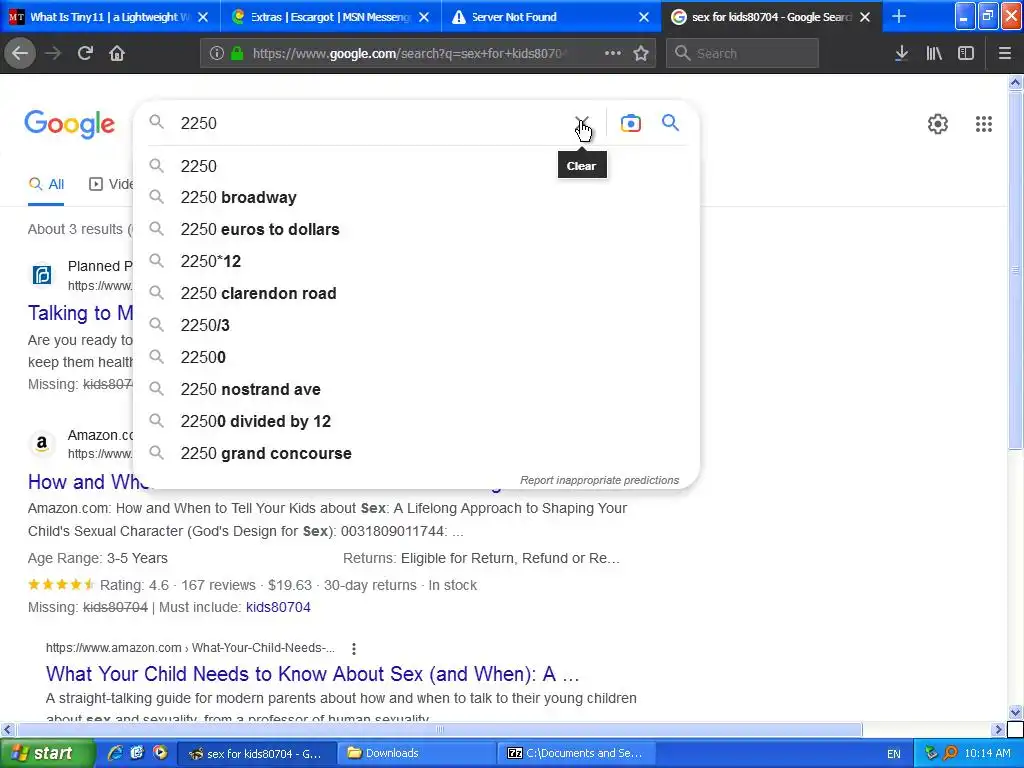Open more options for the Amazon What-Your-Child-Needs result
1024x768 pixels.
[353, 648]
